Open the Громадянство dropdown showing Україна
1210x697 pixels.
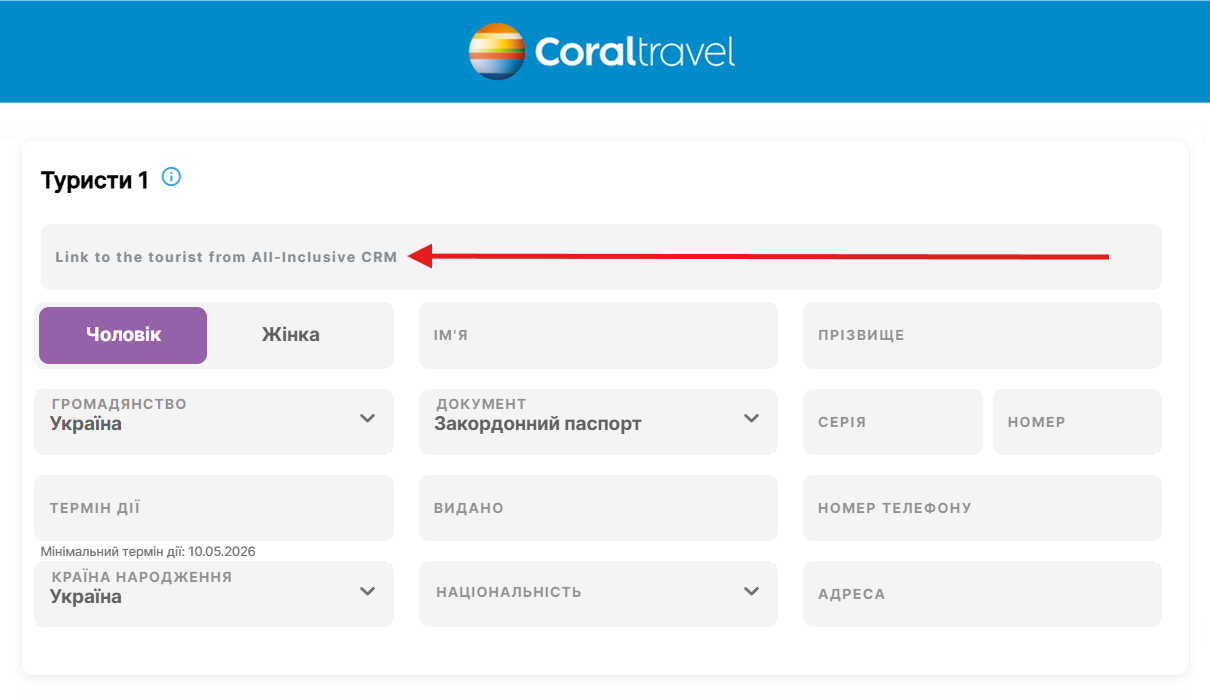tap(213, 421)
